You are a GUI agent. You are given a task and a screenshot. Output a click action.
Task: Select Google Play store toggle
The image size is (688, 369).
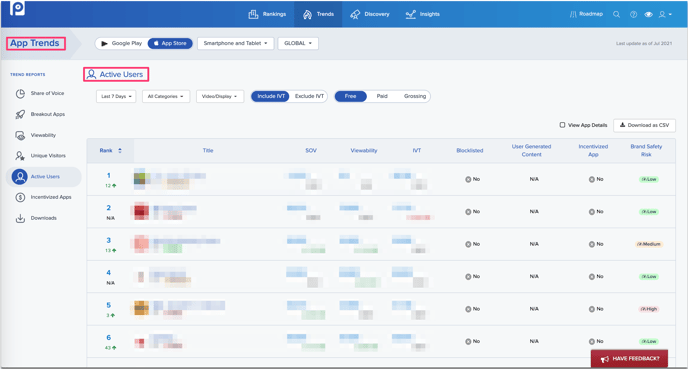point(122,43)
